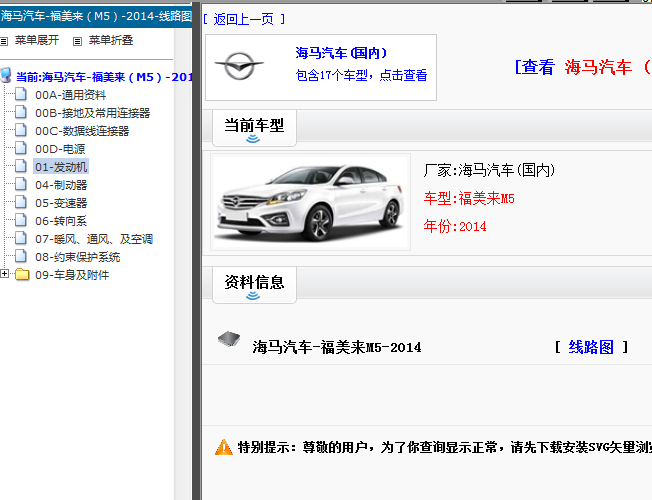Click the page icon beside 05-变速器
This screenshot has height=500, width=652.
tap(21, 203)
